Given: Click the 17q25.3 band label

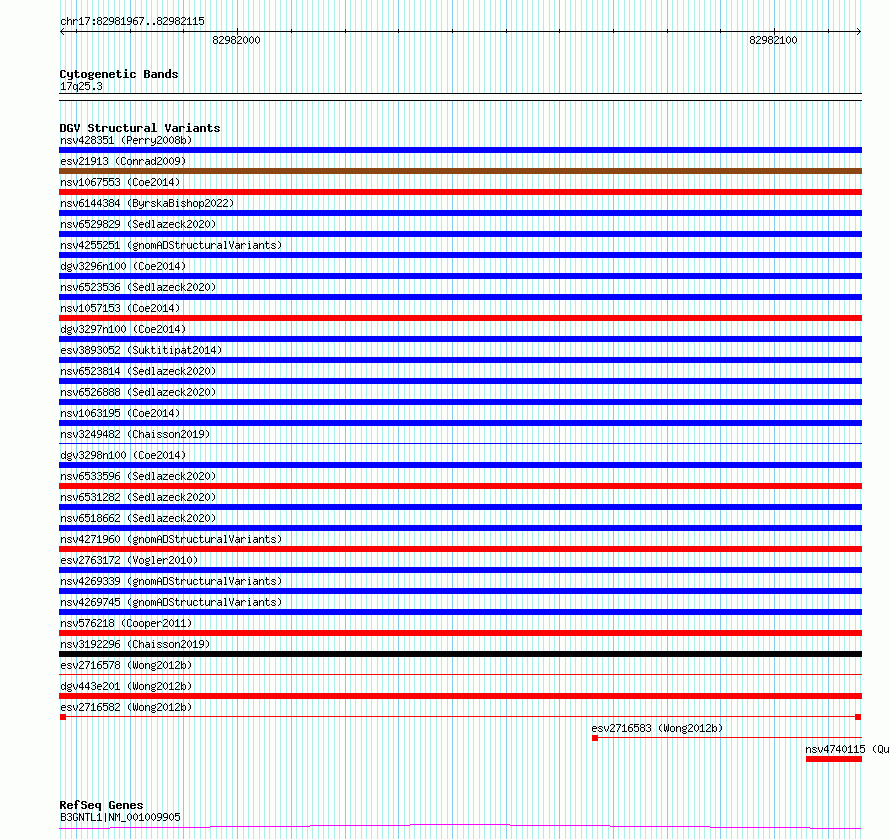Looking at the screenshot, I should [81, 86].
